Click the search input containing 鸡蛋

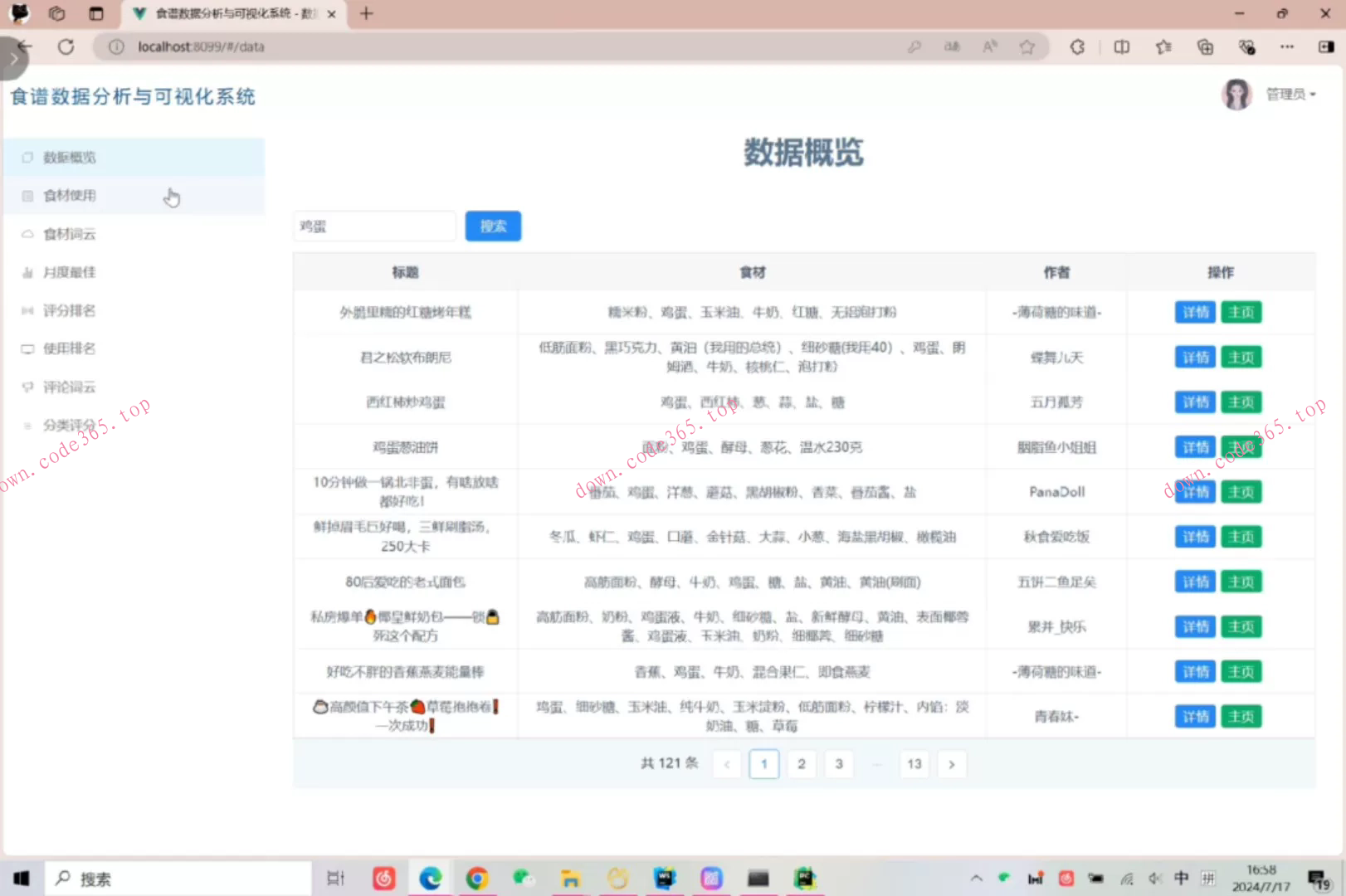(373, 226)
